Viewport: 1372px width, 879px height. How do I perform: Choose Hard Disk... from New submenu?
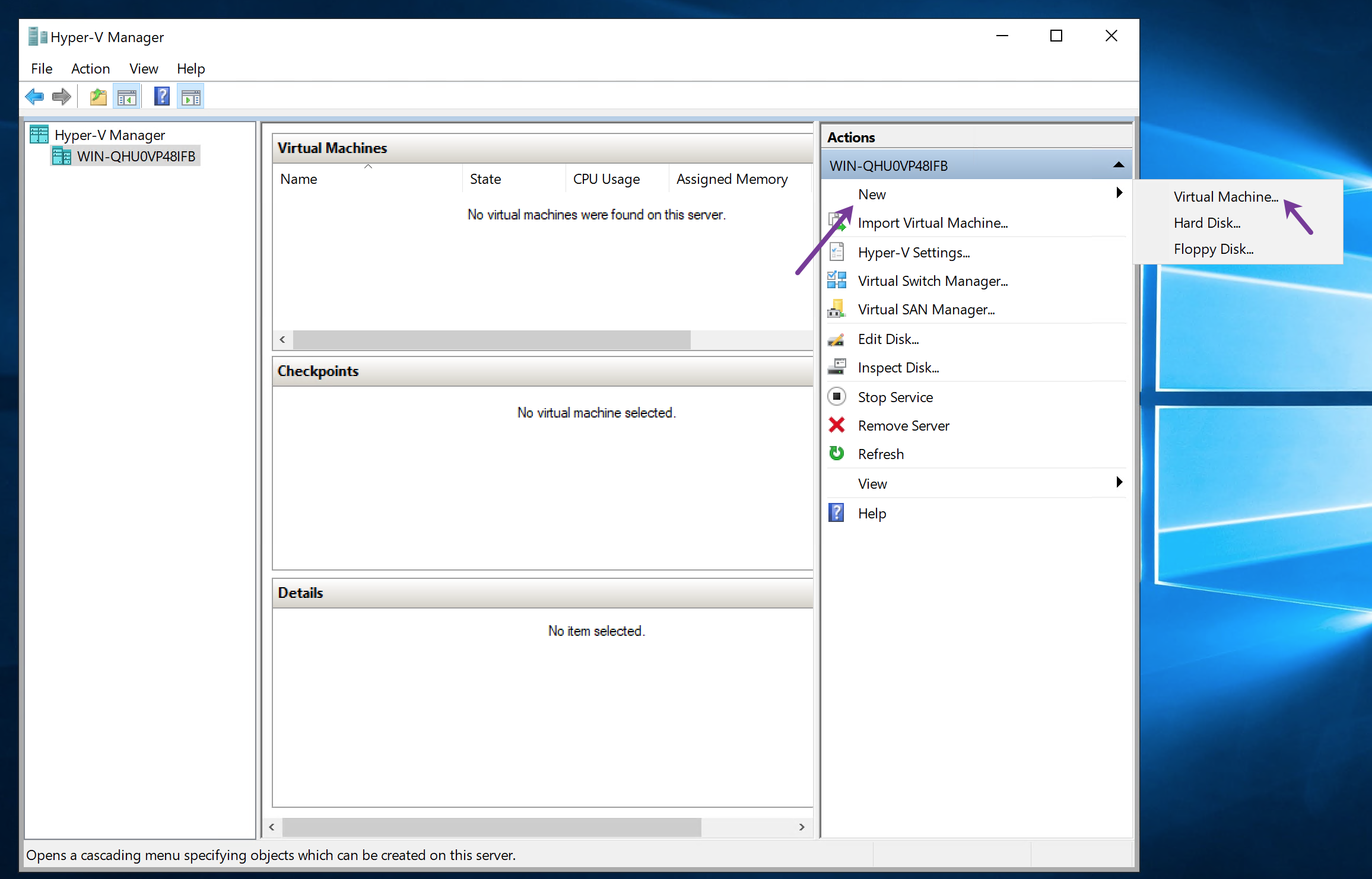pos(1206,223)
